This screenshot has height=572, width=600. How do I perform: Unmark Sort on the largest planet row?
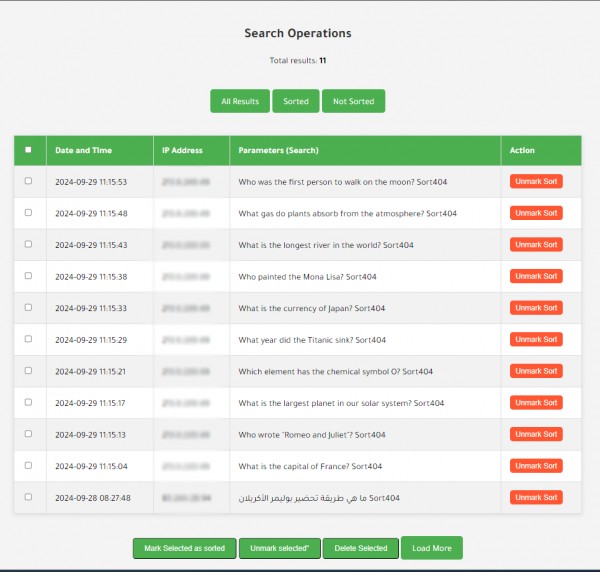pyautogui.click(x=536, y=403)
